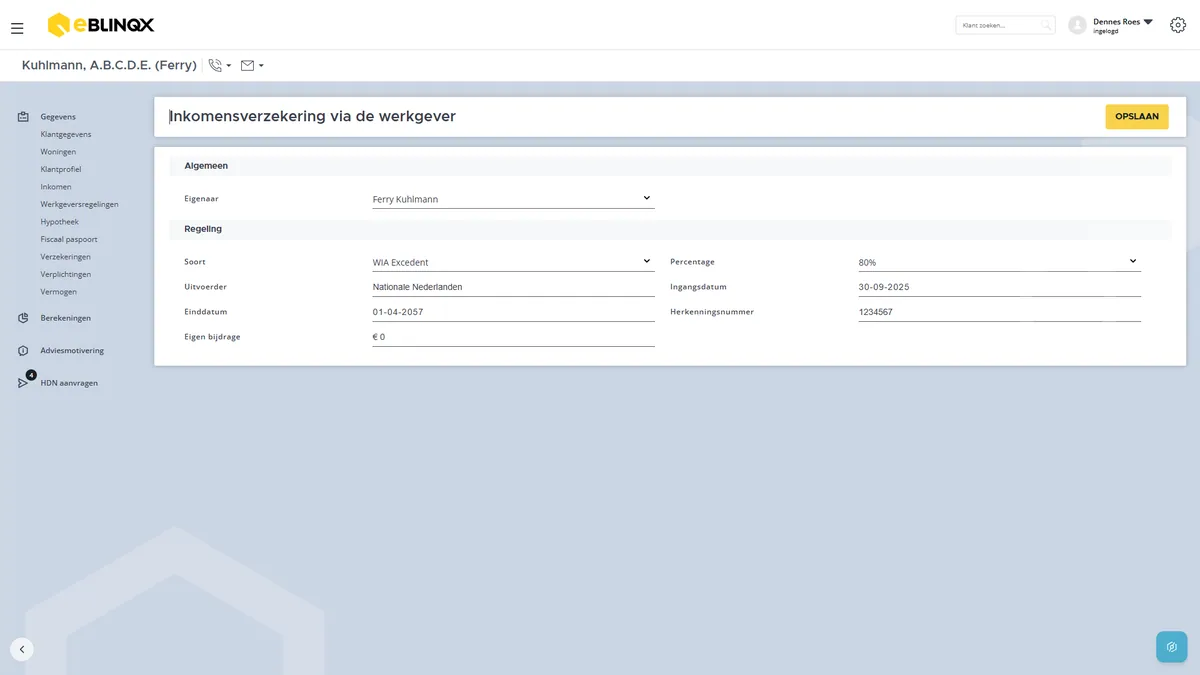Click the Herkenningsnummer field showing 1234567
The image size is (1200, 675).
(999, 312)
